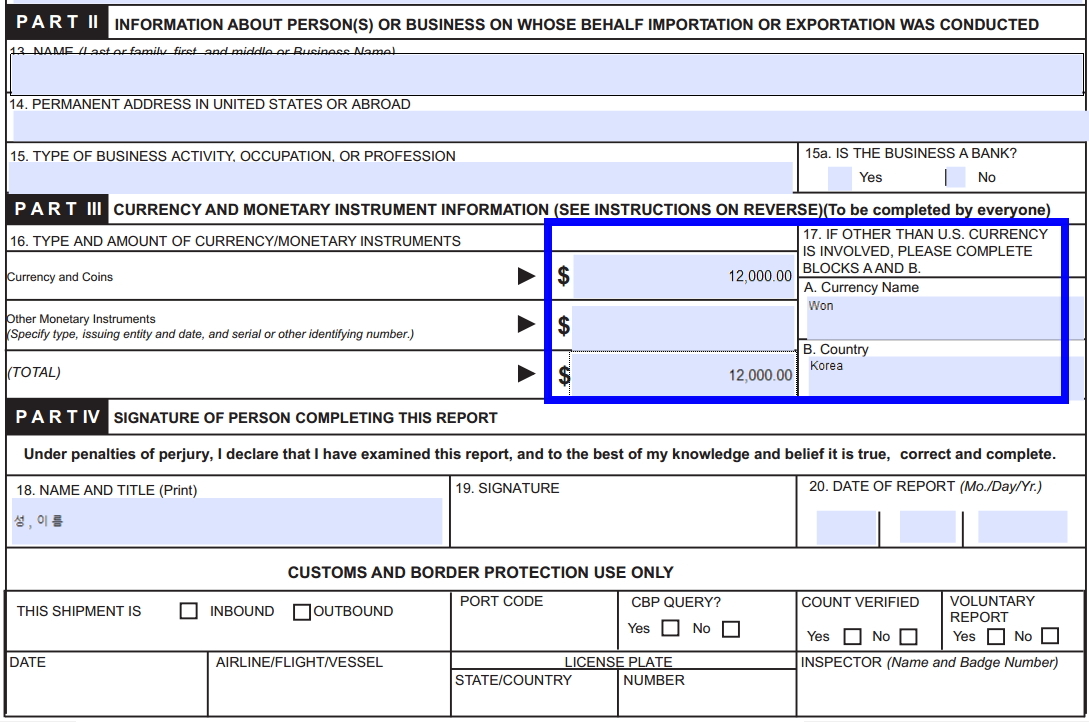The height and width of the screenshot is (722, 1089).
Task: Check Yes under COUNT VERIFIED
Action: 852,637
